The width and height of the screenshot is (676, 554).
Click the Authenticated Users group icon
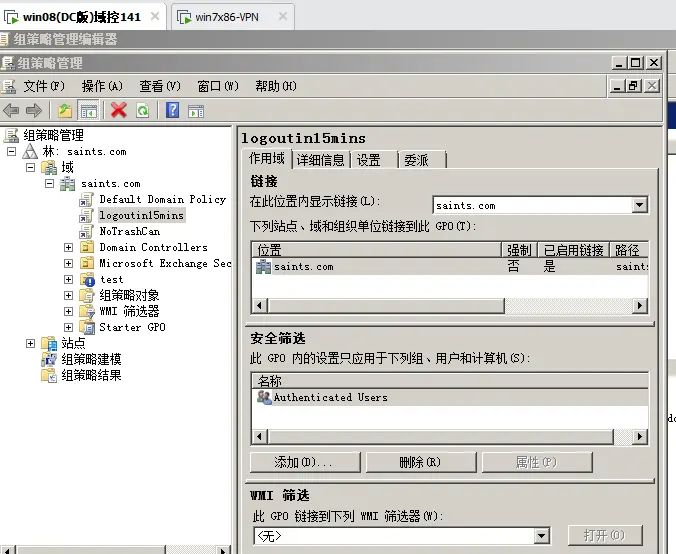click(x=264, y=397)
